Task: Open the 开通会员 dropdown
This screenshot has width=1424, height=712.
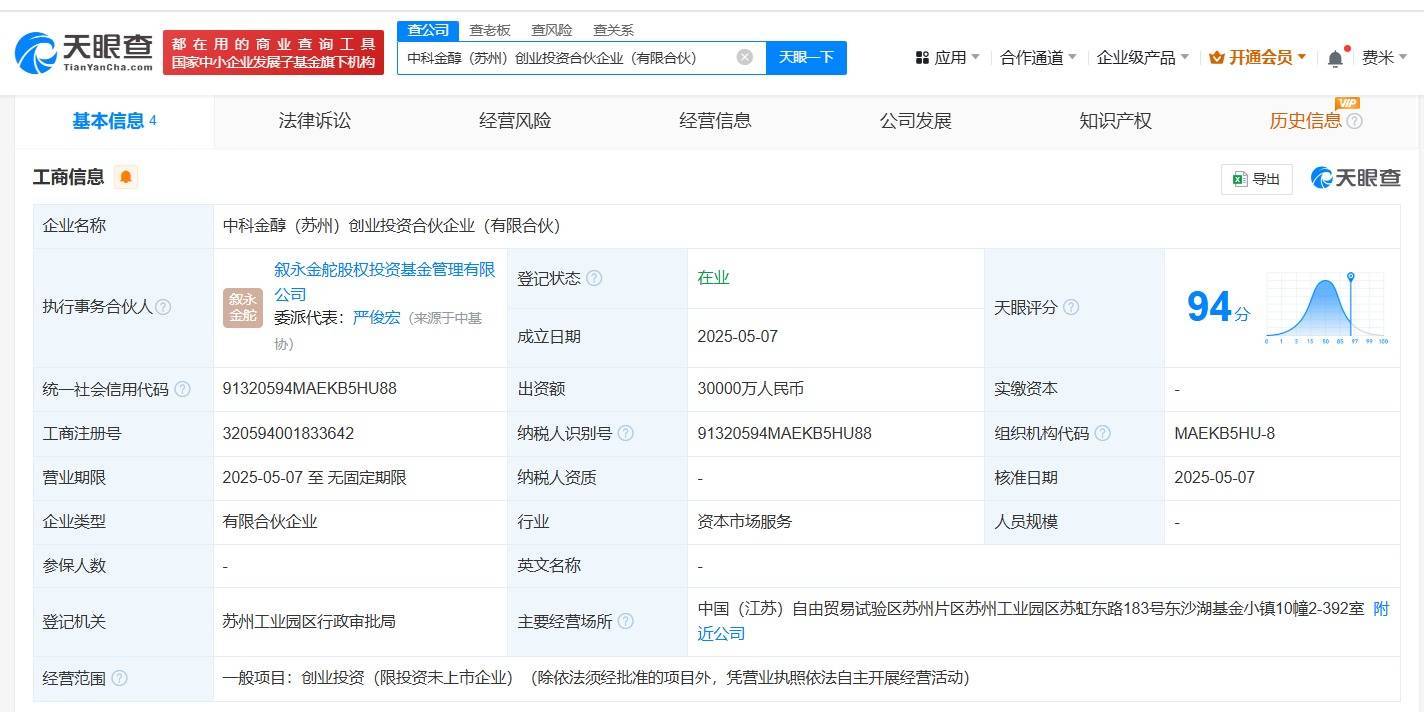Action: point(1258,58)
